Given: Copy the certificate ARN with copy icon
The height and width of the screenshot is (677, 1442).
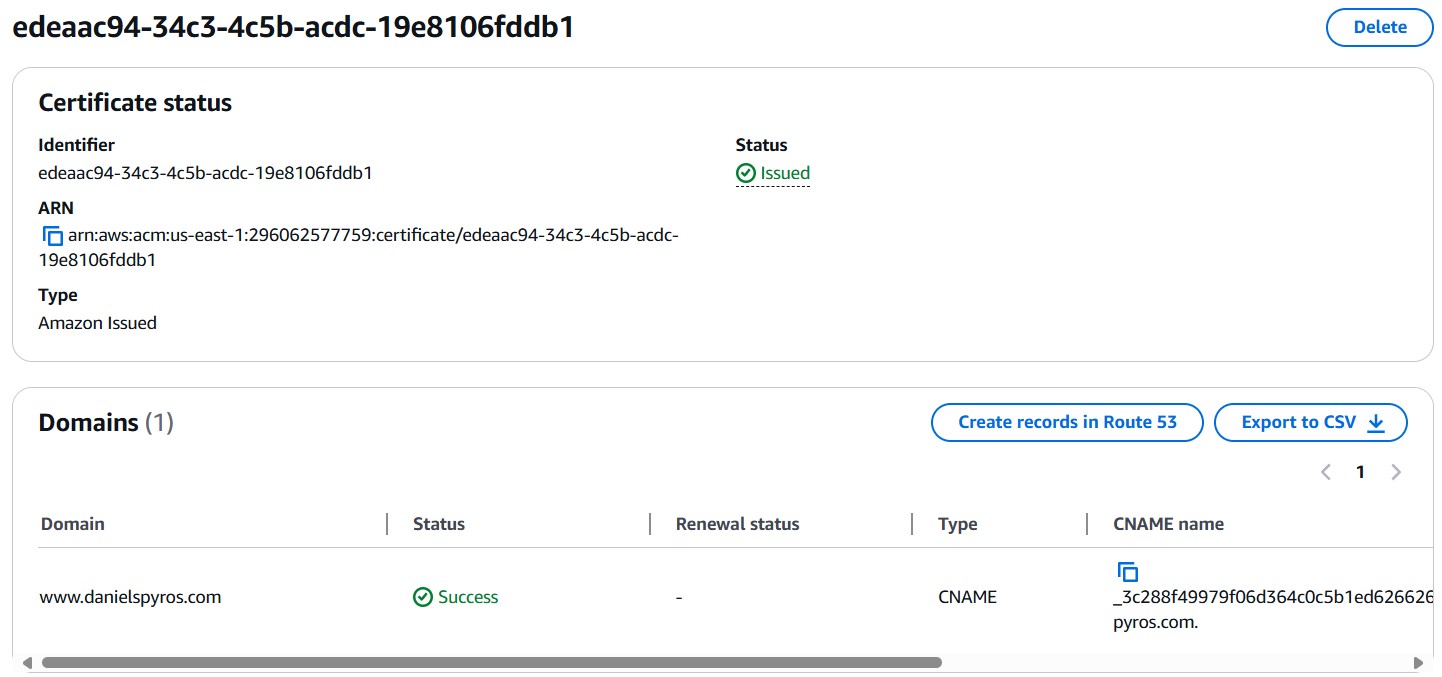Looking at the screenshot, I should pos(52,237).
